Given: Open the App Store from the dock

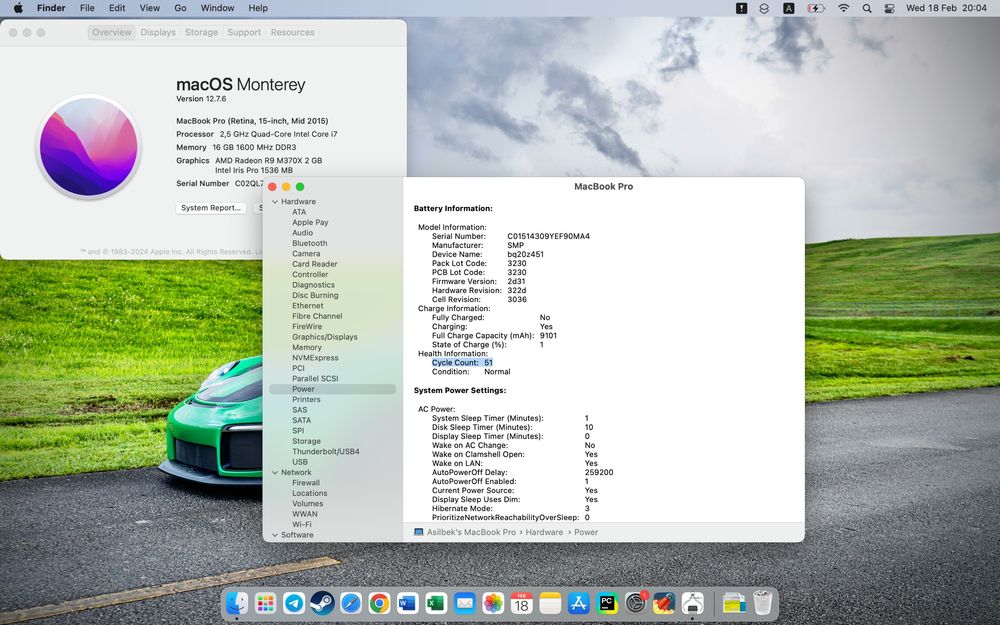Looking at the screenshot, I should pyautogui.click(x=578, y=603).
